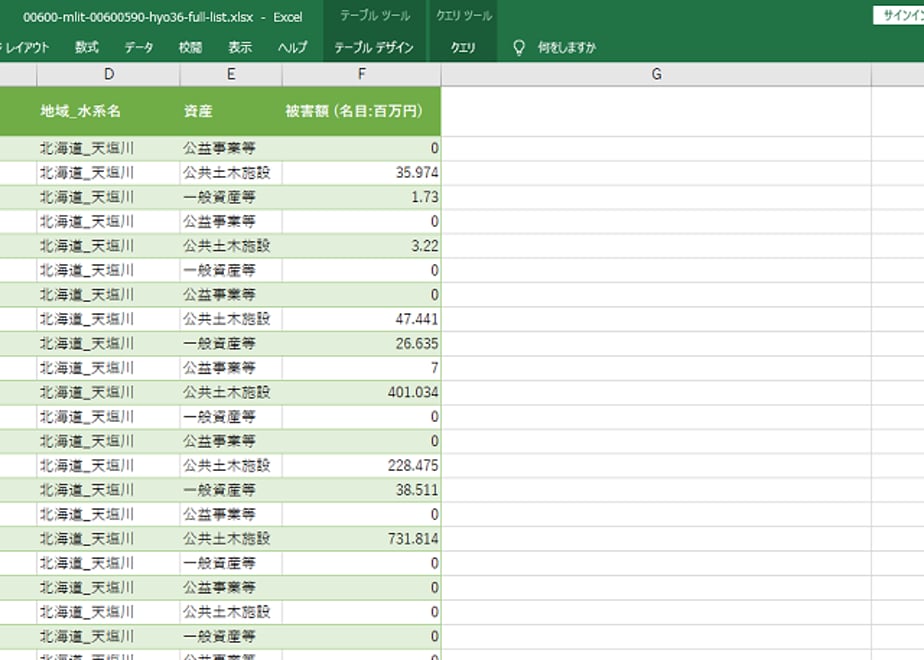Click the 何をしますか search field

click(566, 48)
